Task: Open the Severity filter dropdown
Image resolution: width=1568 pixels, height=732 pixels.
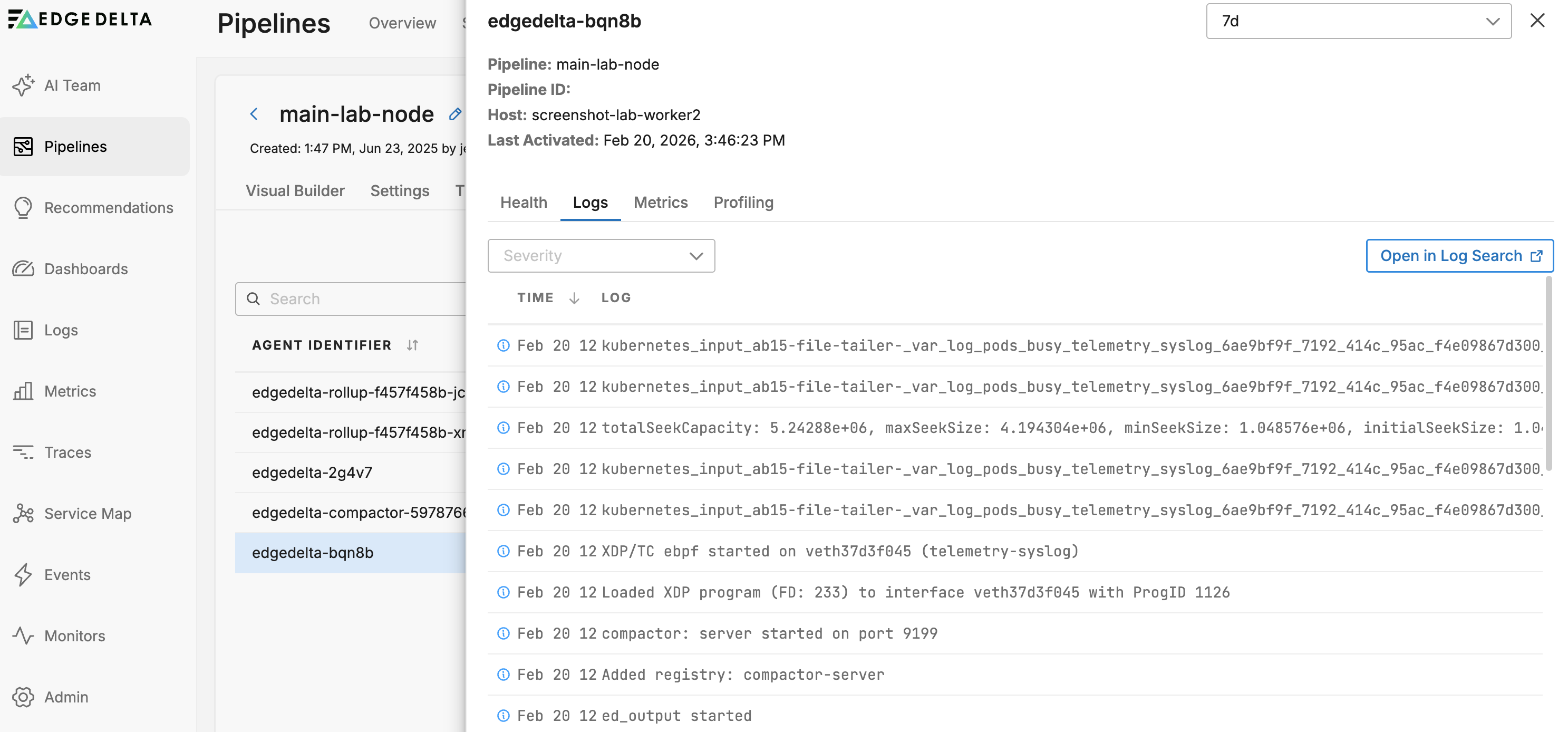Action: click(x=601, y=256)
